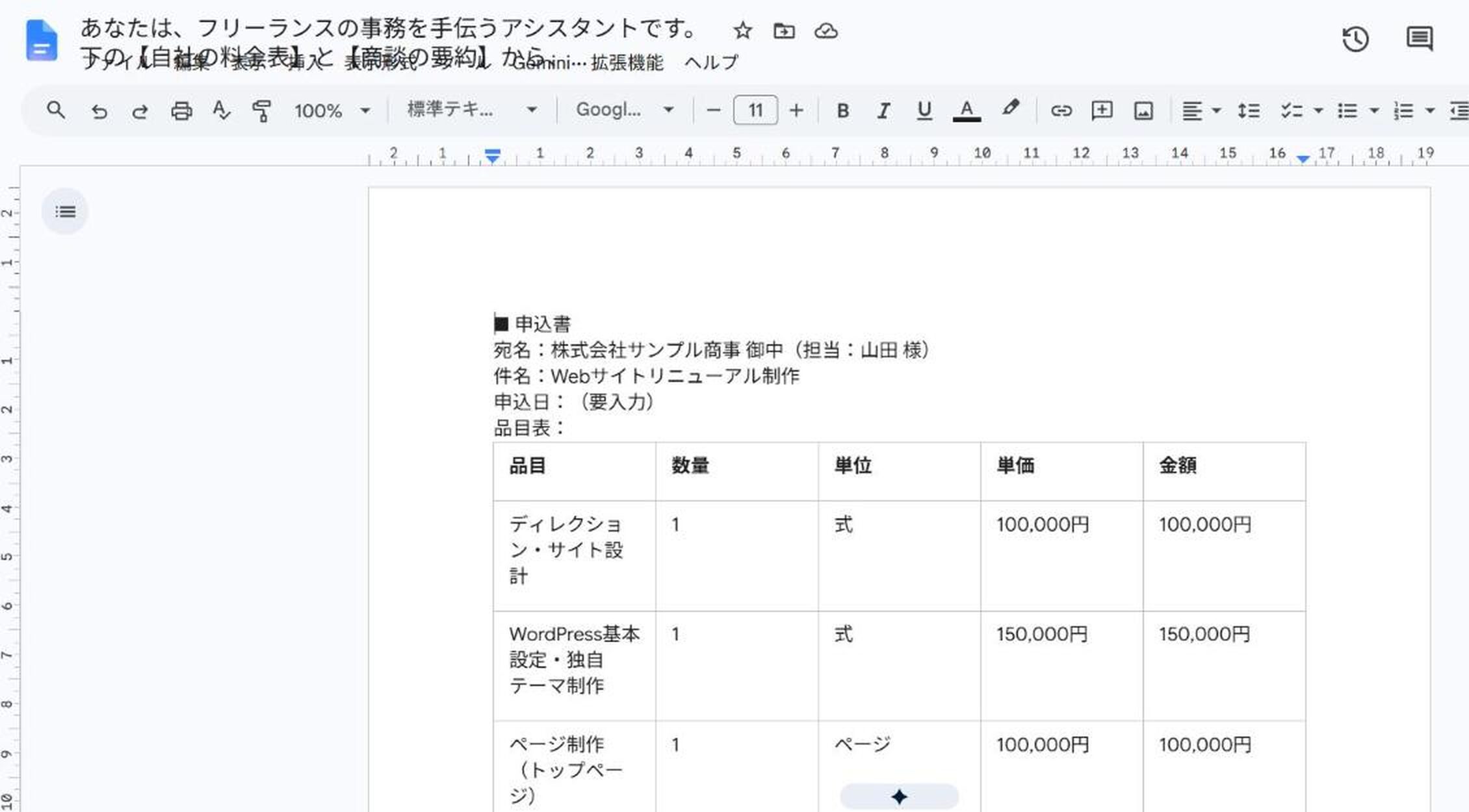Click the ページ制作（トップページ） cell
This screenshot has width=1469, height=812.
pyautogui.click(x=575, y=767)
